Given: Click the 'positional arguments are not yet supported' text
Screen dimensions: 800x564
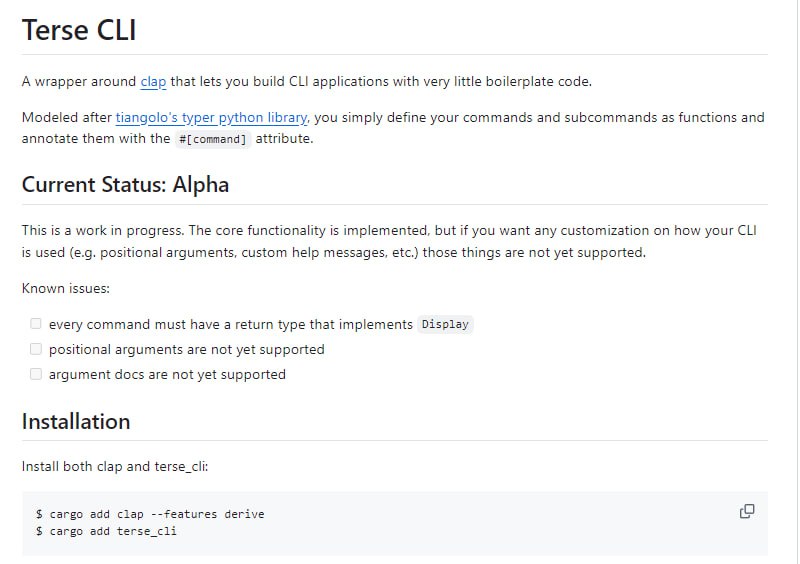Looking at the screenshot, I should click(x=186, y=349).
